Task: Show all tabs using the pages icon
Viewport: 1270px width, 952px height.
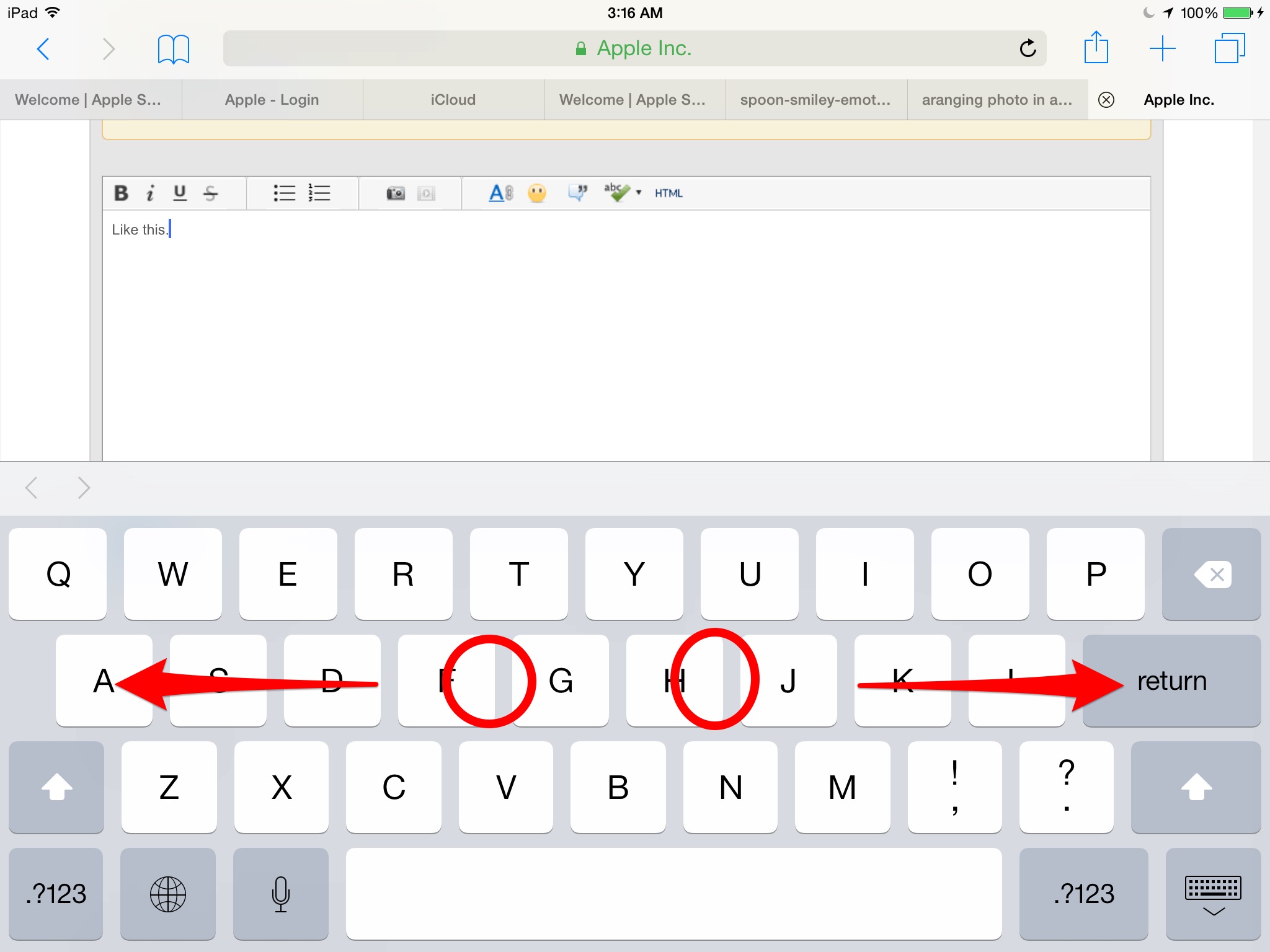Action: [1229, 48]
